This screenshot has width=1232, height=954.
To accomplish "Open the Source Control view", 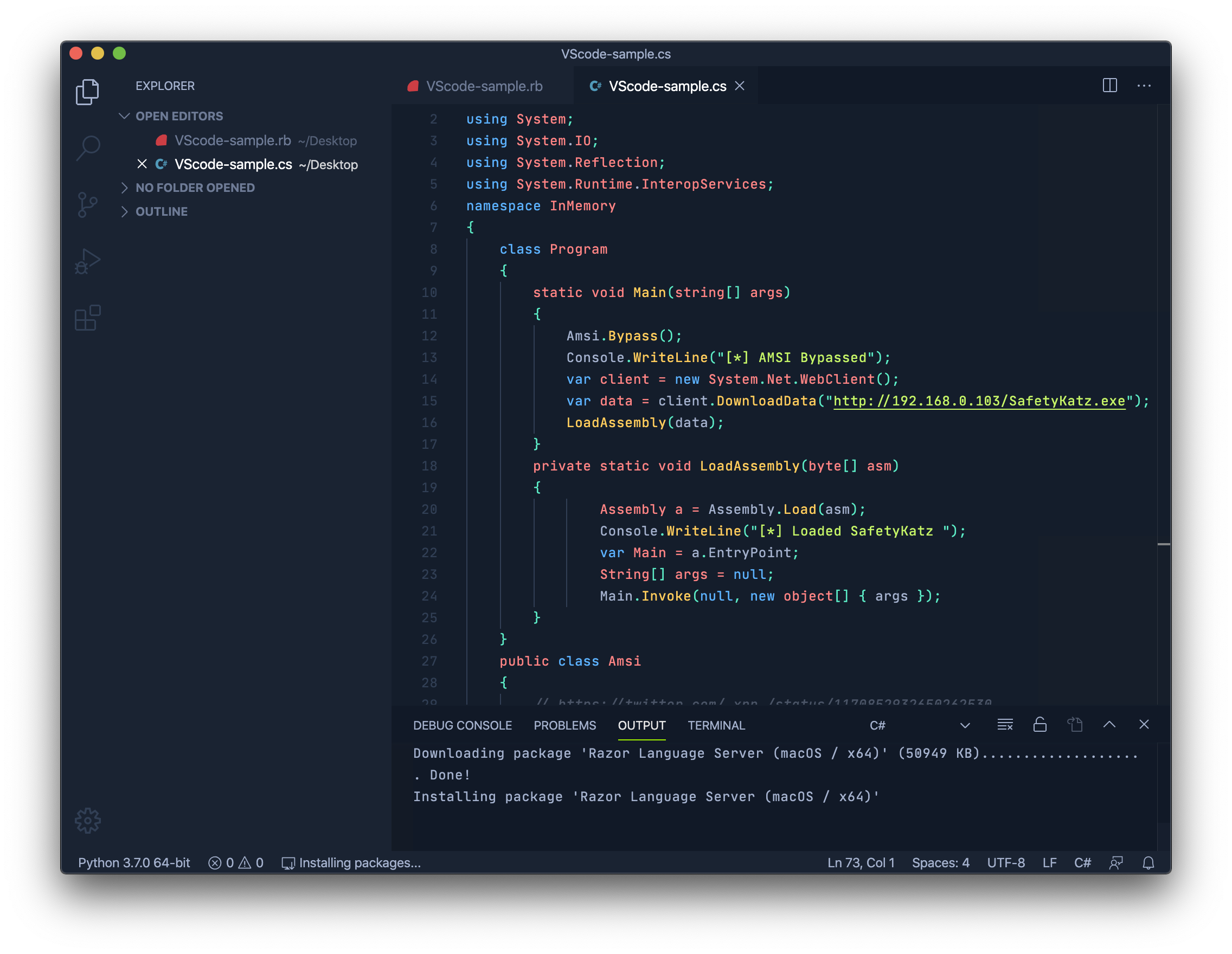I will point(87,205).
